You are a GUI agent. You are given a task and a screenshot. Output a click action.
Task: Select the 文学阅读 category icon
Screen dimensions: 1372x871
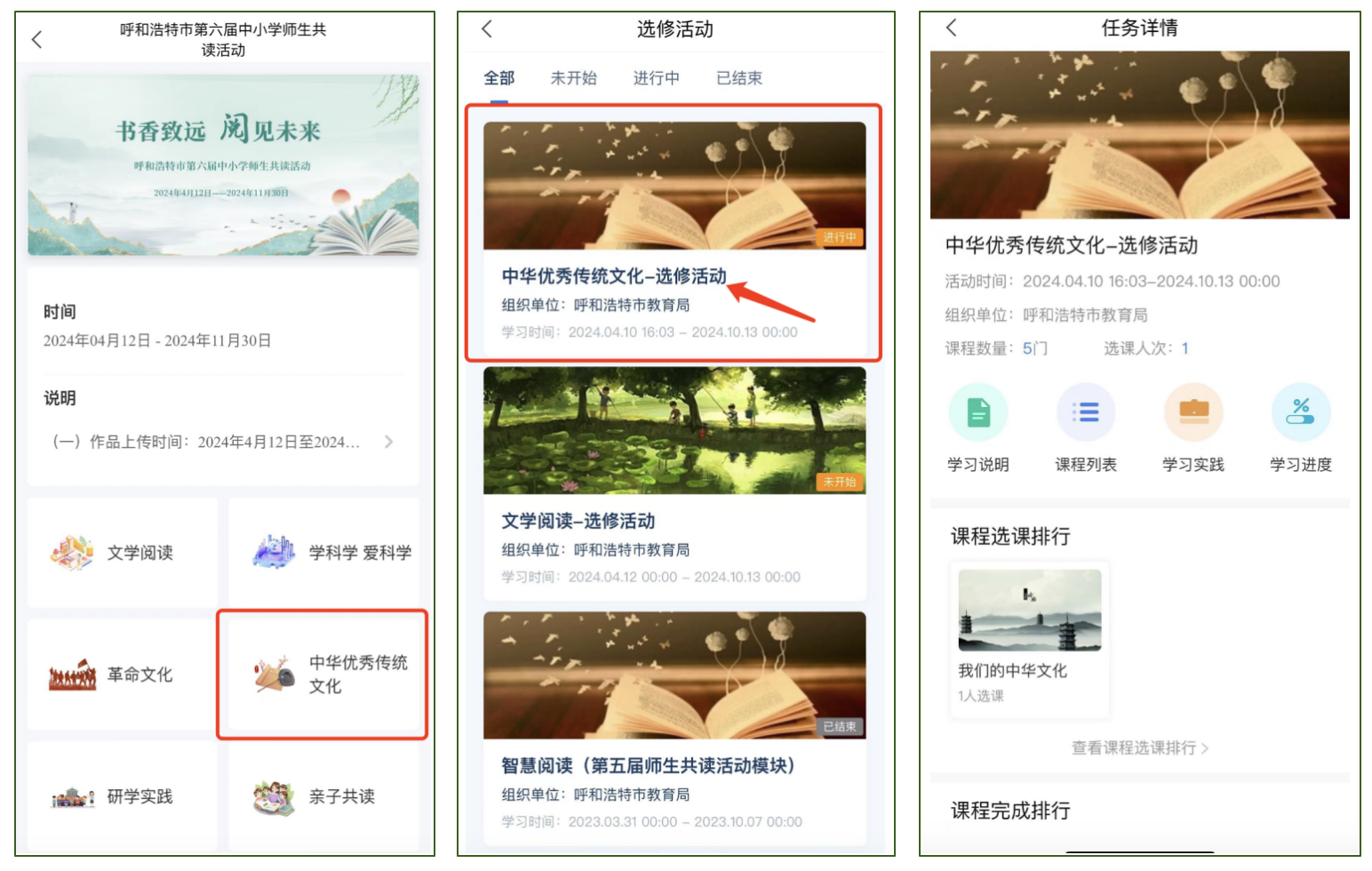(x=72, y=553)
